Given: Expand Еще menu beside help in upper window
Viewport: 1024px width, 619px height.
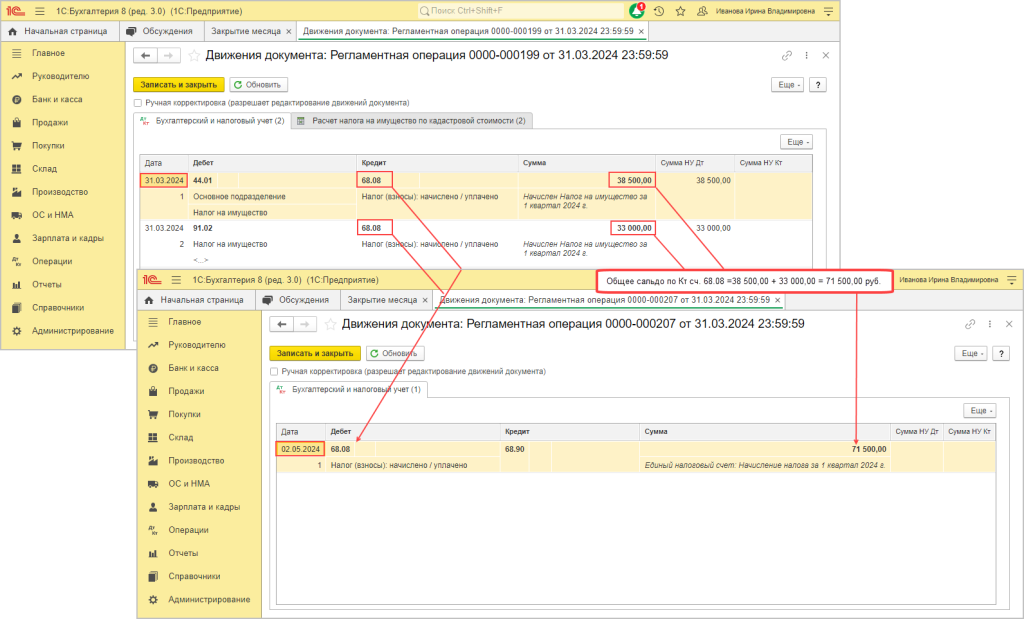Looking at the screenshot, I should [x=787, y=85].
